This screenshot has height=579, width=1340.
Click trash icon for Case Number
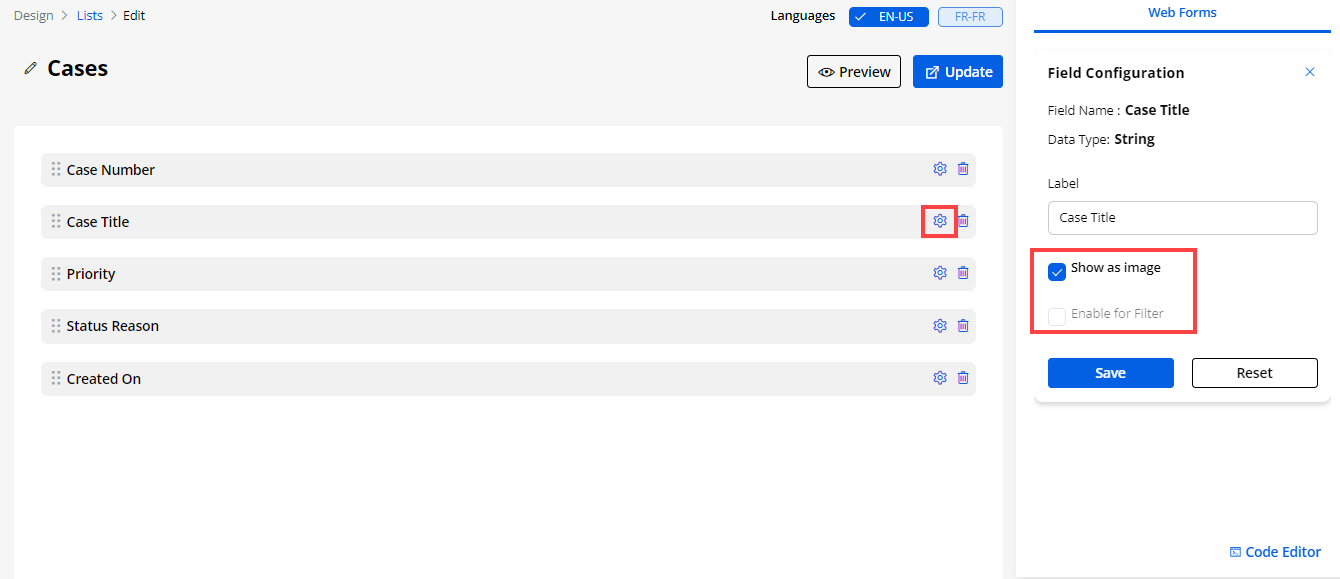coord(963,169)
